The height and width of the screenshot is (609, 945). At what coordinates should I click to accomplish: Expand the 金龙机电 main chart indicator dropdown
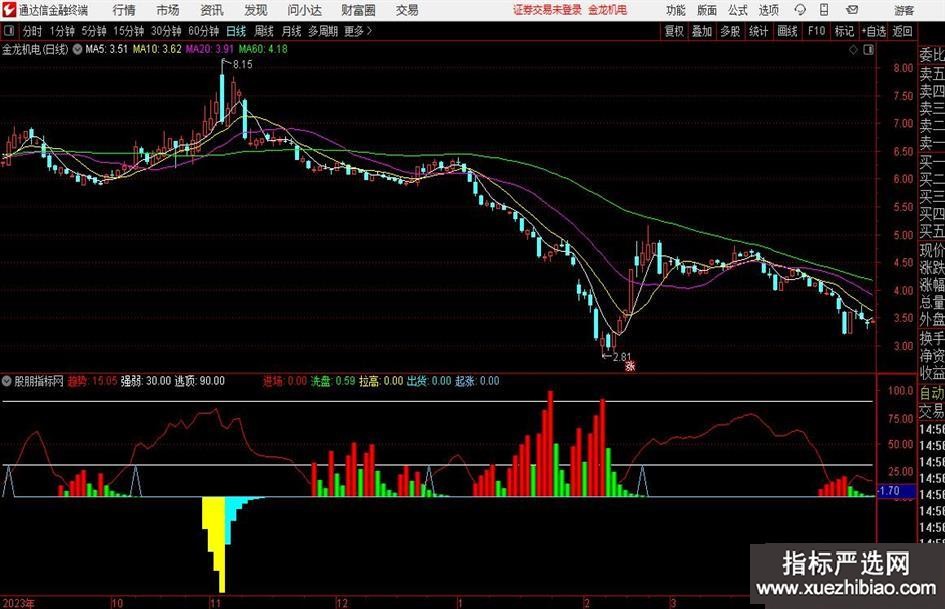click(77, 49)
